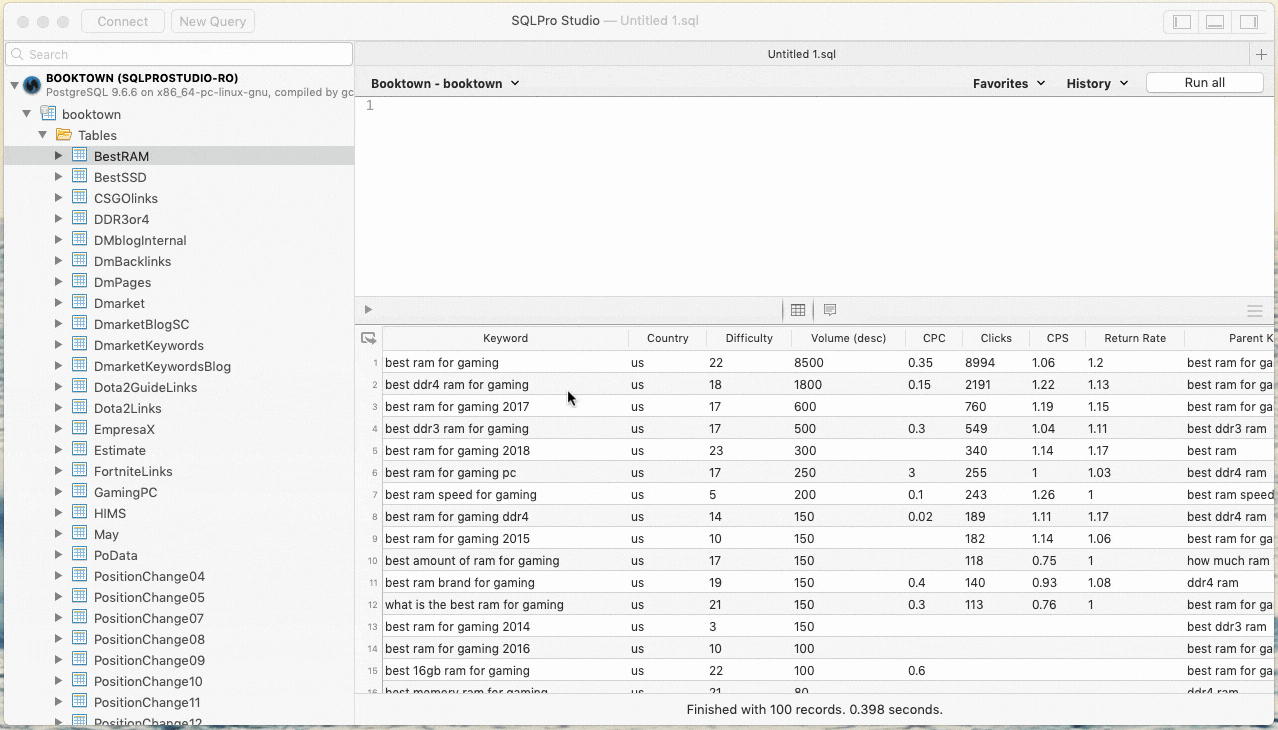
Task: Click the GamingPC table icon
Action: (x=80, y=491)
